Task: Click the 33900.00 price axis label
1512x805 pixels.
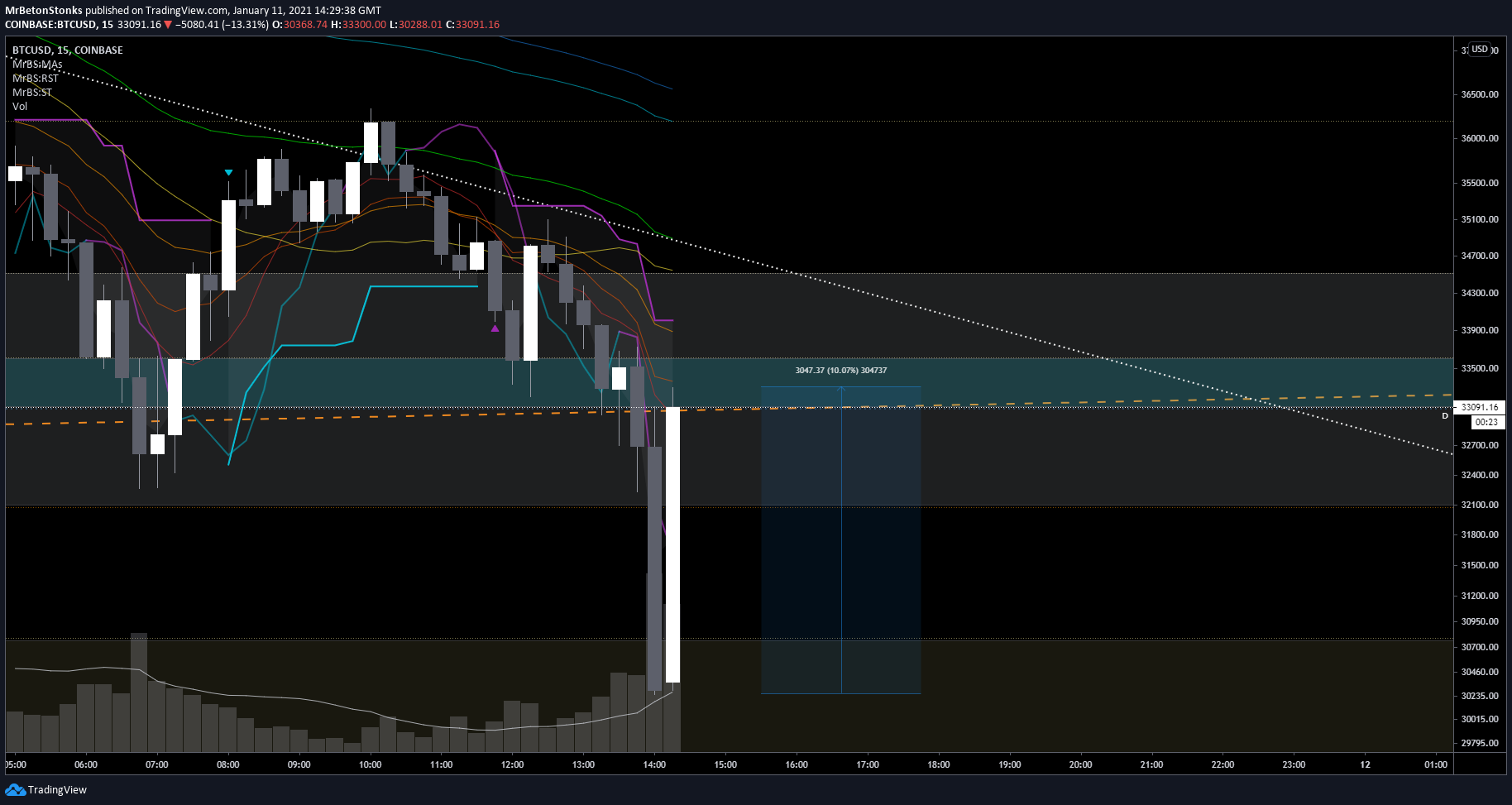Action: (x=1480, y=330)
